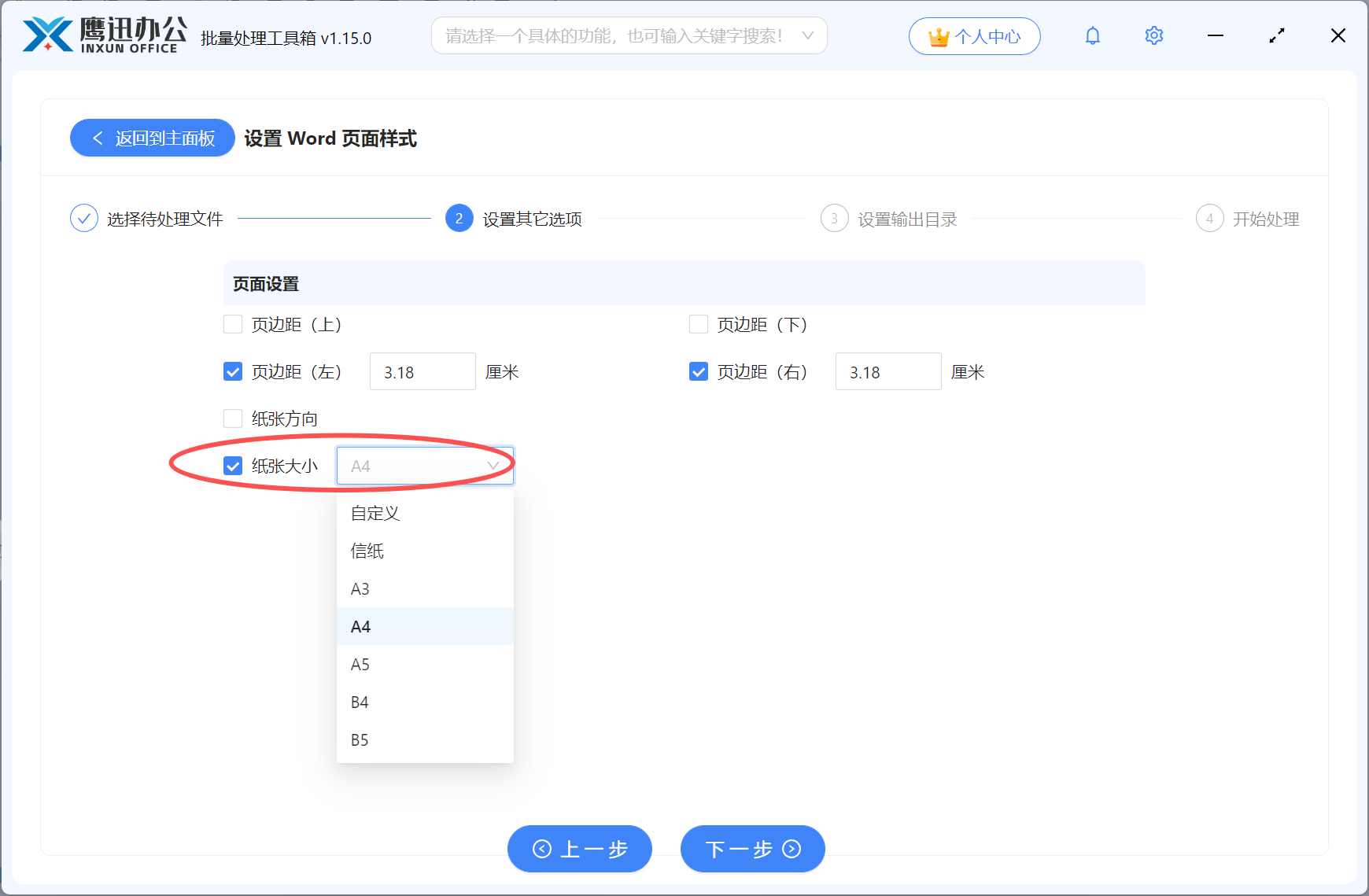Open the 纸张大小 dropdown arrow
This screenshot has width=1369, height=896.
point(494,465)
